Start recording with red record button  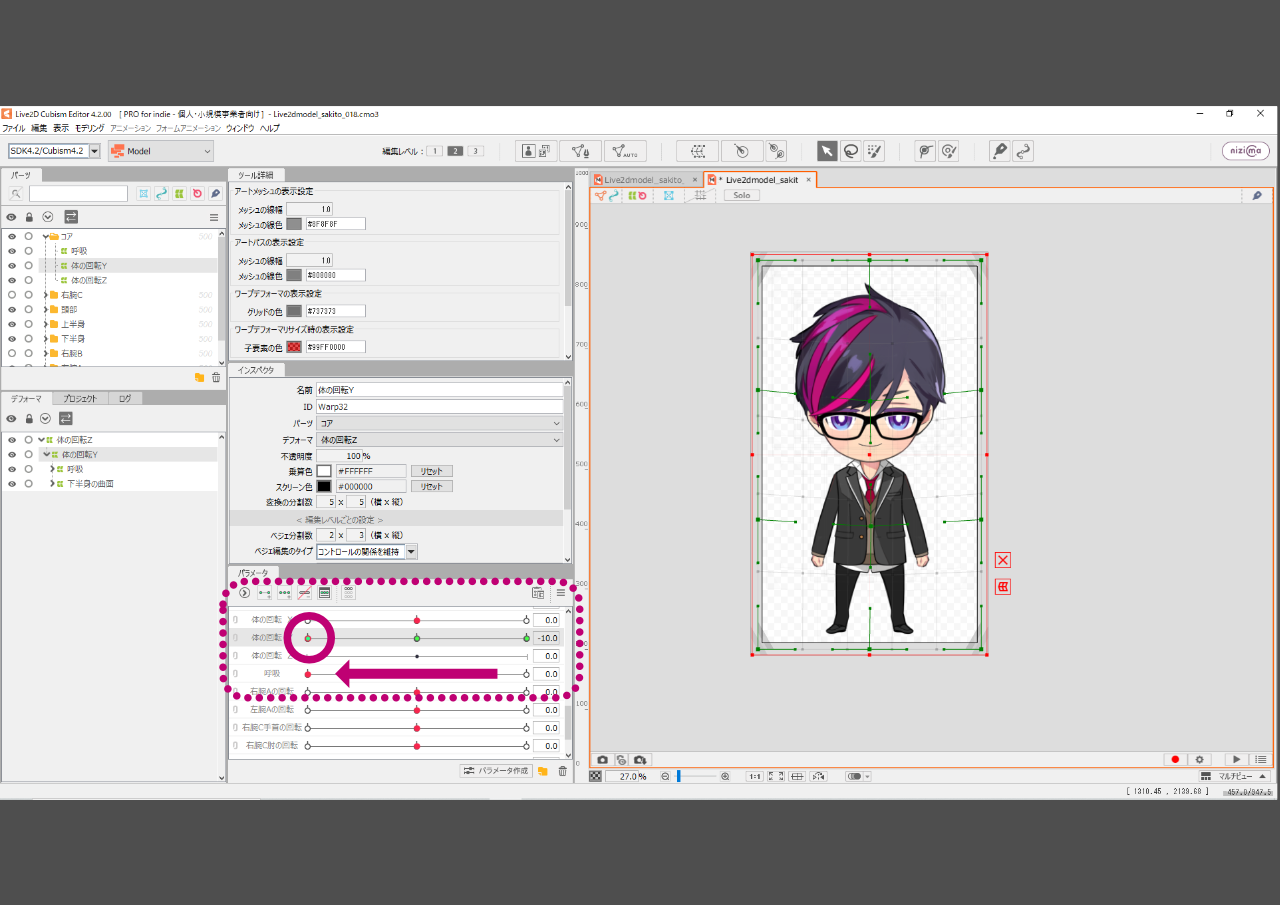[1176, 760]
